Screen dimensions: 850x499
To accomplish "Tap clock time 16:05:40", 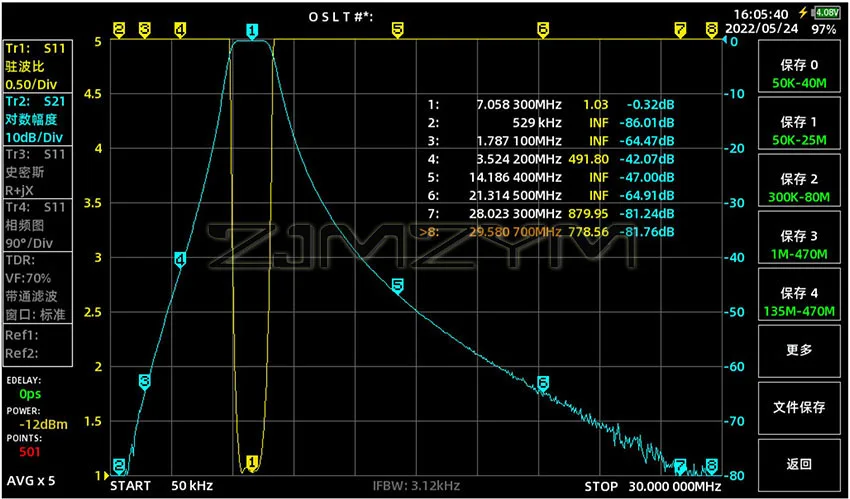I will pos(761,14).
